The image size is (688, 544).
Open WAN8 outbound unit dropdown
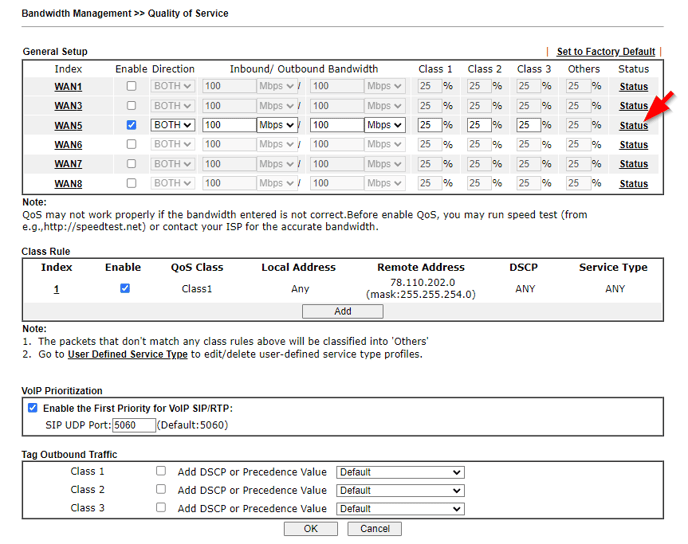(x=385, y=183)
